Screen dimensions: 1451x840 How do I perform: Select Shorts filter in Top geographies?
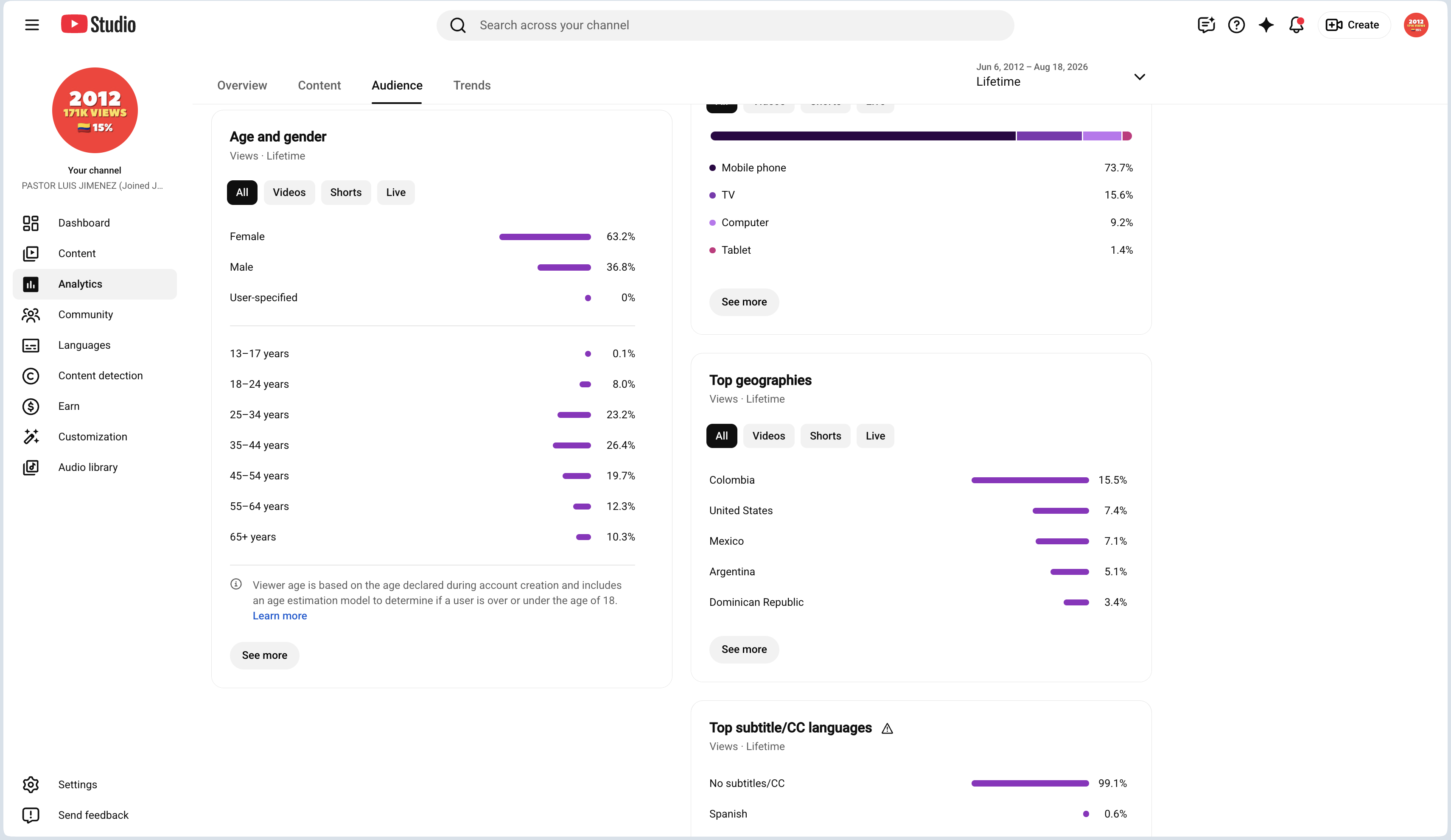(x=825, y=436)
